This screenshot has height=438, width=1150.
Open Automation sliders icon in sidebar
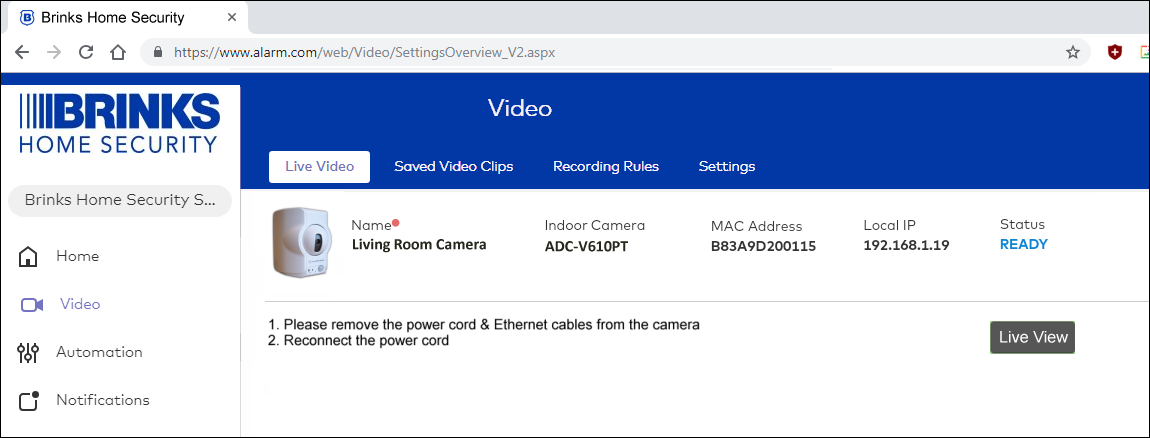[28, 353]
